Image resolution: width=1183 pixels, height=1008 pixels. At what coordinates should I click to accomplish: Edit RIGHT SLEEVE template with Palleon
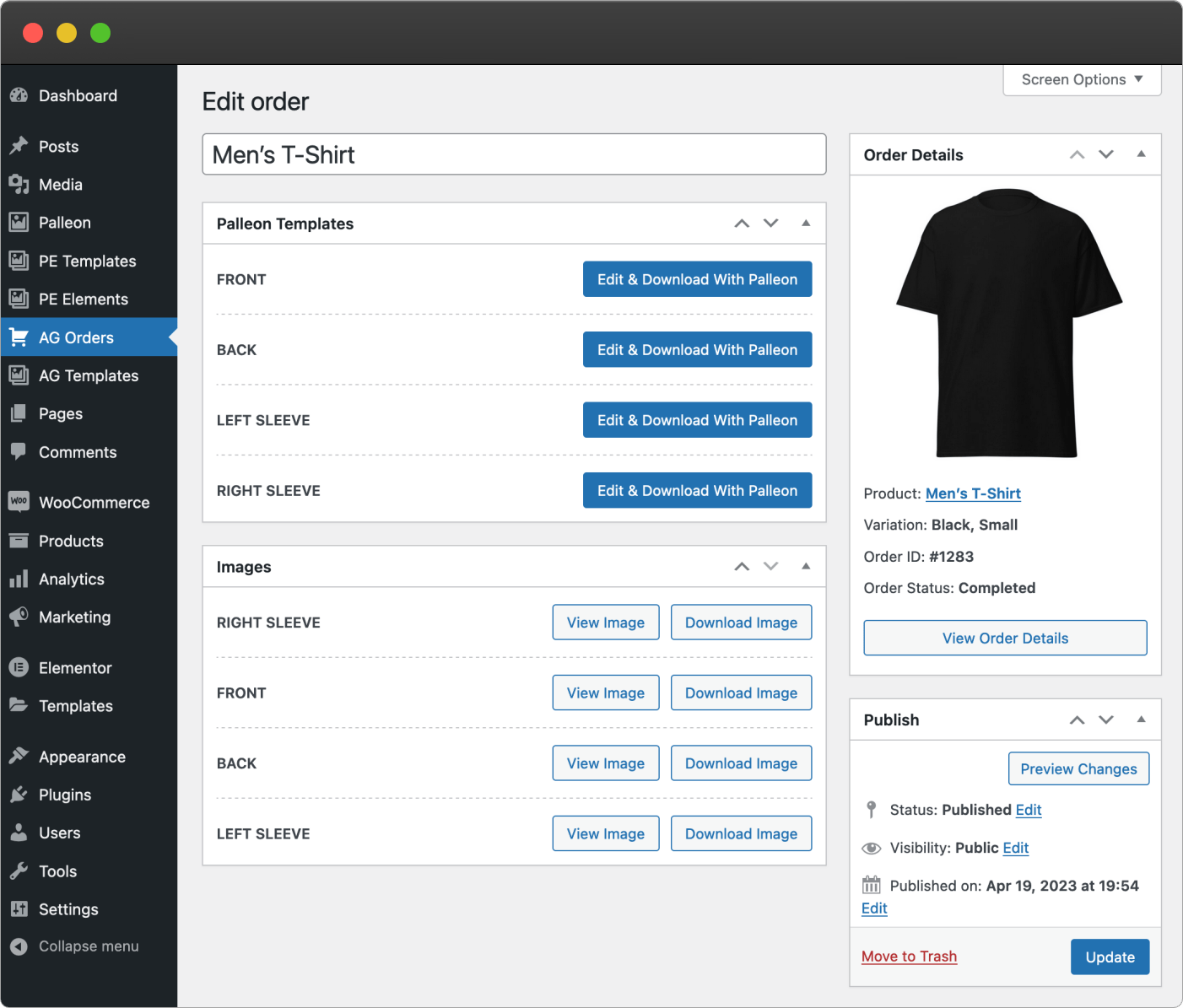click(x=697, y=490)
